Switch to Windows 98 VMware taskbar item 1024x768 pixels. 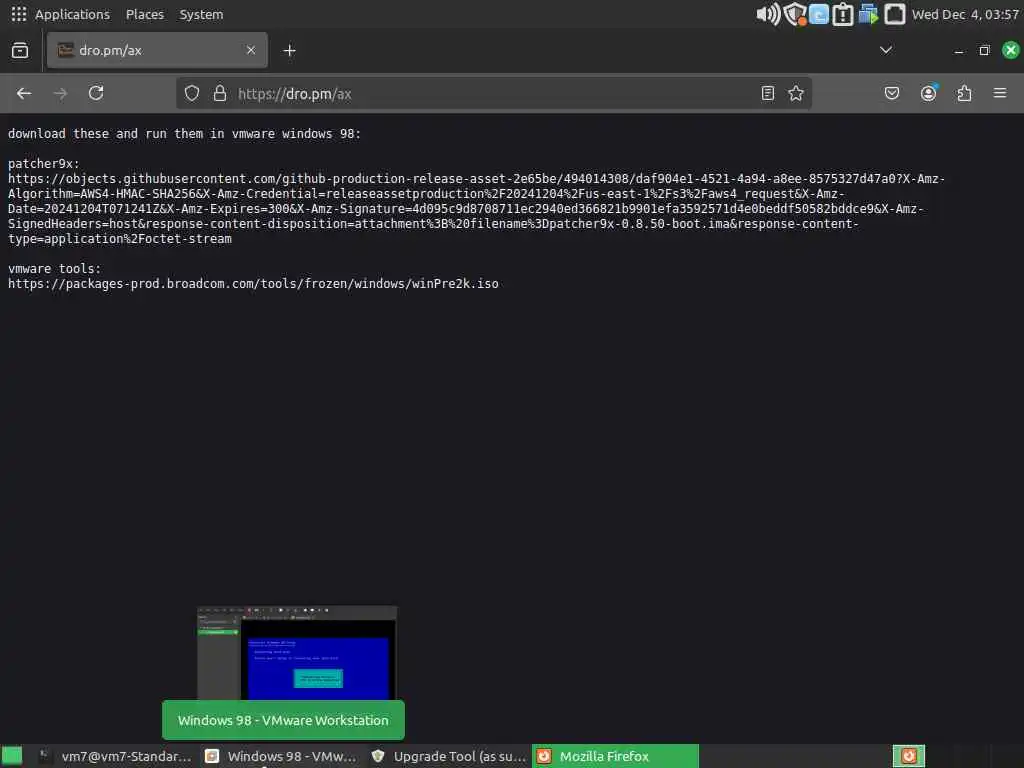(281, 756)
